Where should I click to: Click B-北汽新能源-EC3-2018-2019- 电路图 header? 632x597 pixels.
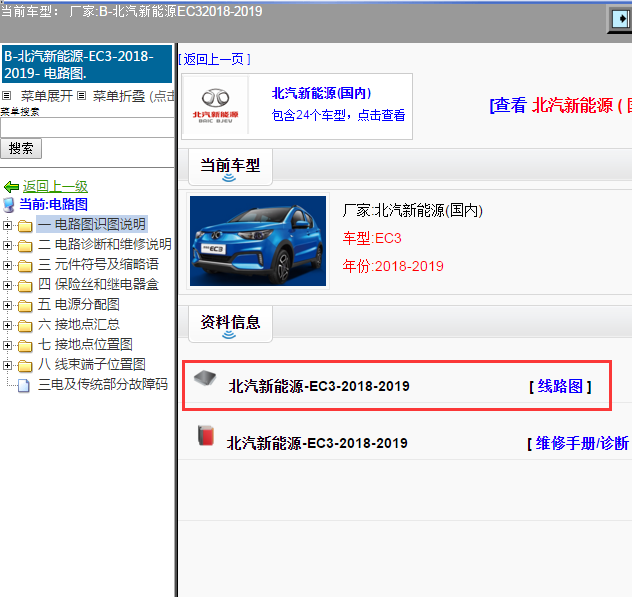[x=87, y=64]
